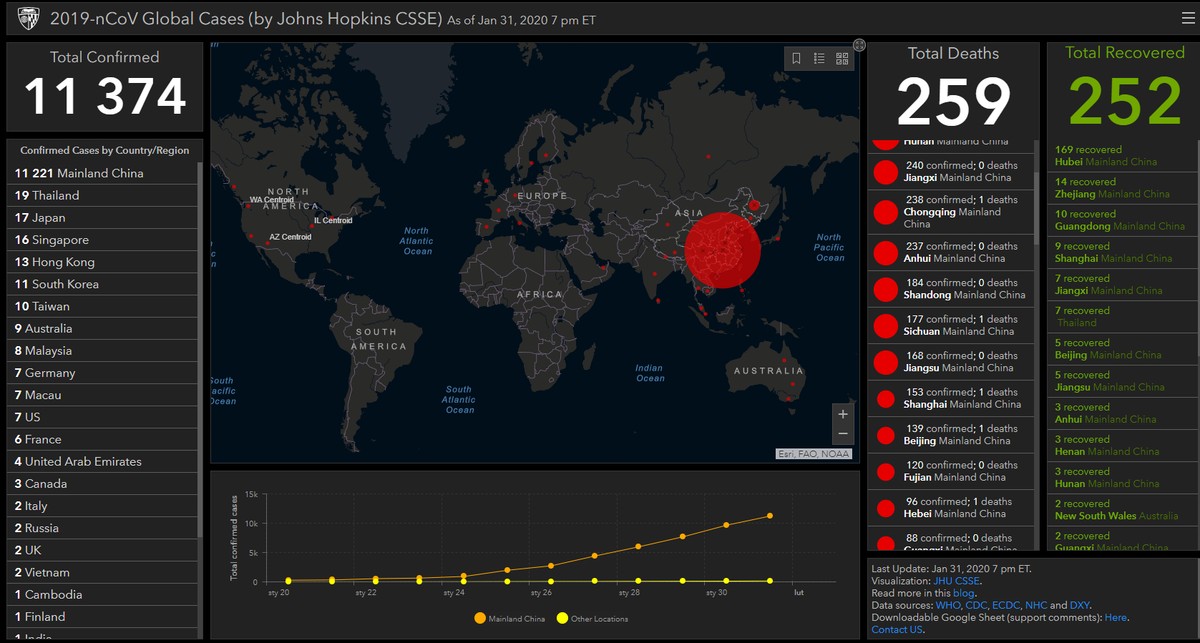Image resolution: width=1200 pixels, height=643 pixels.
Task: Click the Johns Hopkins shield logo
Action: 27,18
